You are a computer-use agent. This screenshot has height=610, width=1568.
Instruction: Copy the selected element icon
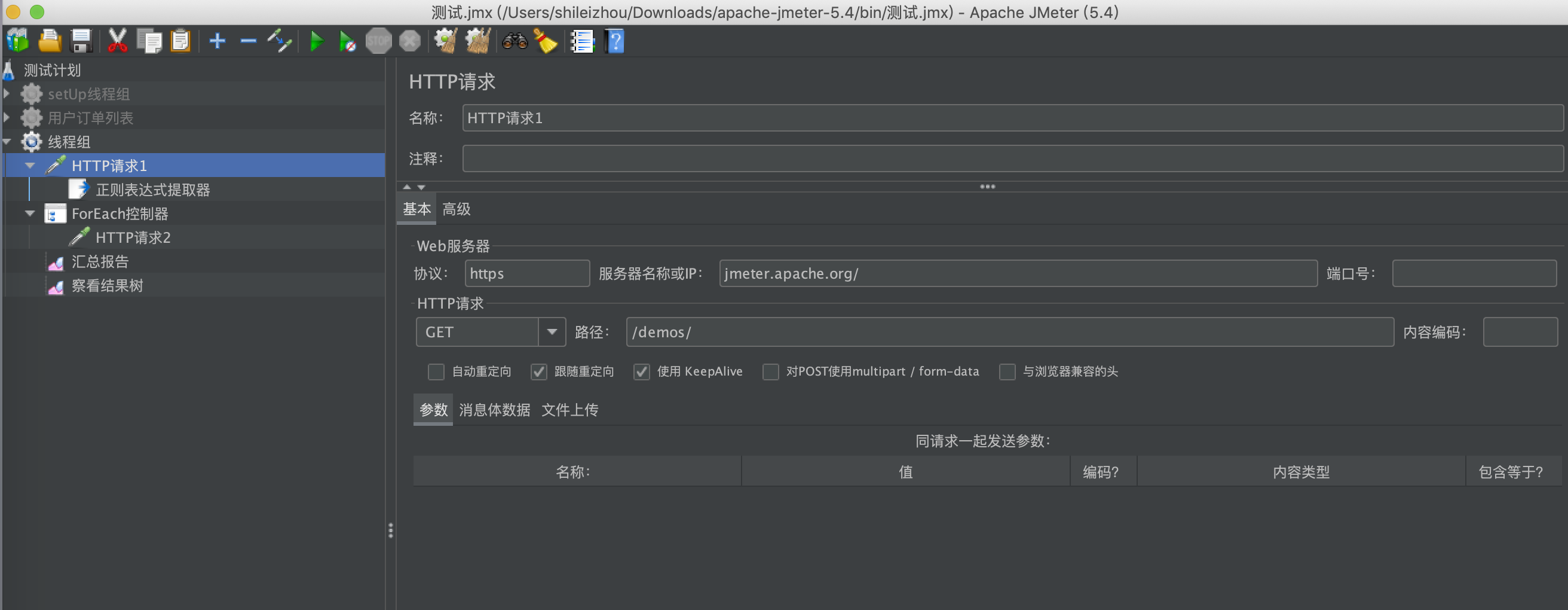click(149, 41)
